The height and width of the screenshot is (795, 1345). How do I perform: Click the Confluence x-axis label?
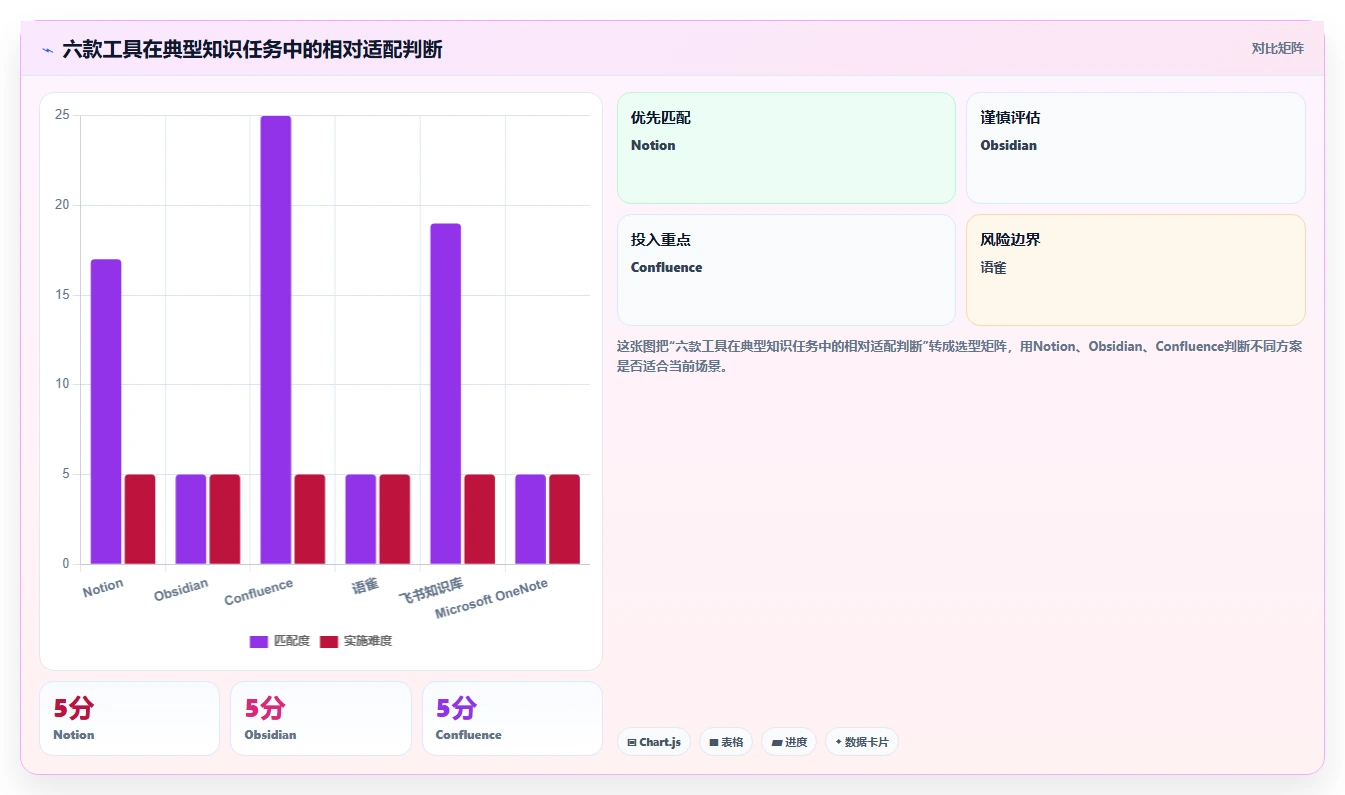coord(259,592)
